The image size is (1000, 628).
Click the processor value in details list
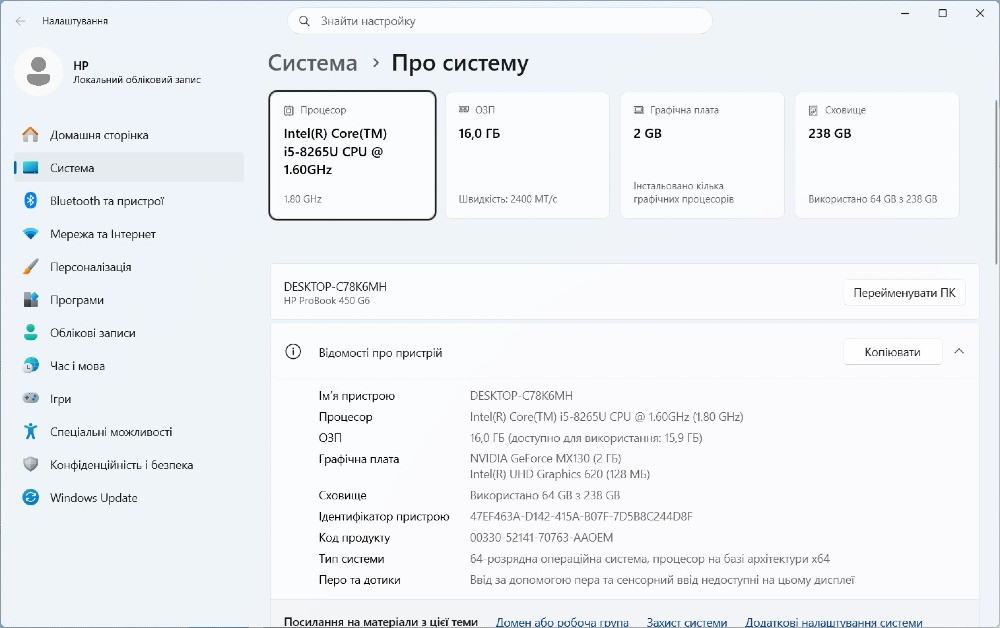(607, 417)
